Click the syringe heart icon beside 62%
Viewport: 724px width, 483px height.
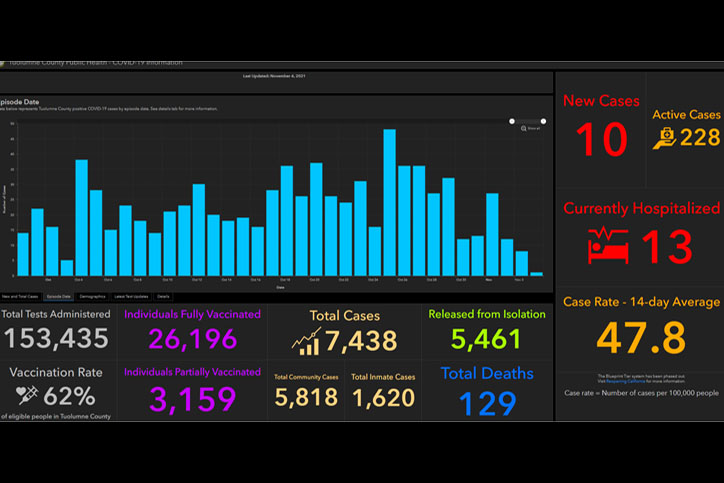pyautogui.click(x=27, y=395)
